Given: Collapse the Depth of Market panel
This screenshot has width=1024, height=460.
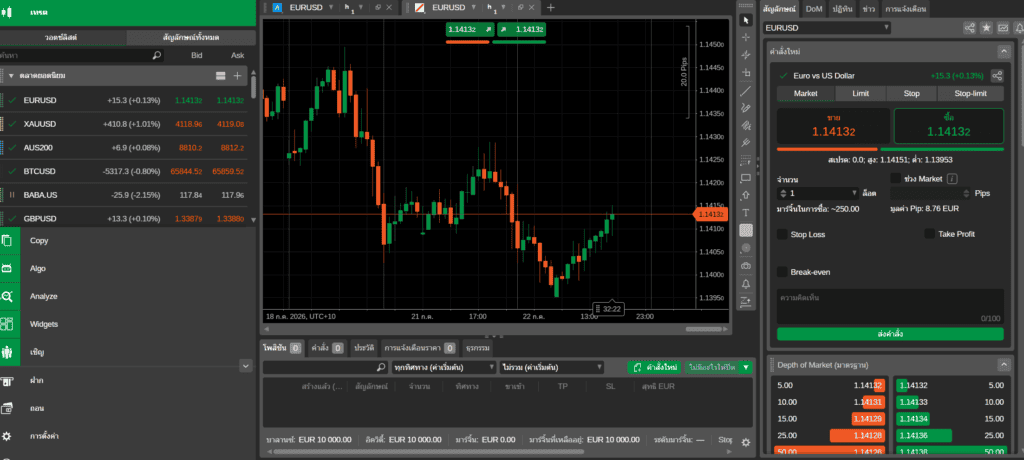Looking at the screenshot, I should click(1003, 365).
